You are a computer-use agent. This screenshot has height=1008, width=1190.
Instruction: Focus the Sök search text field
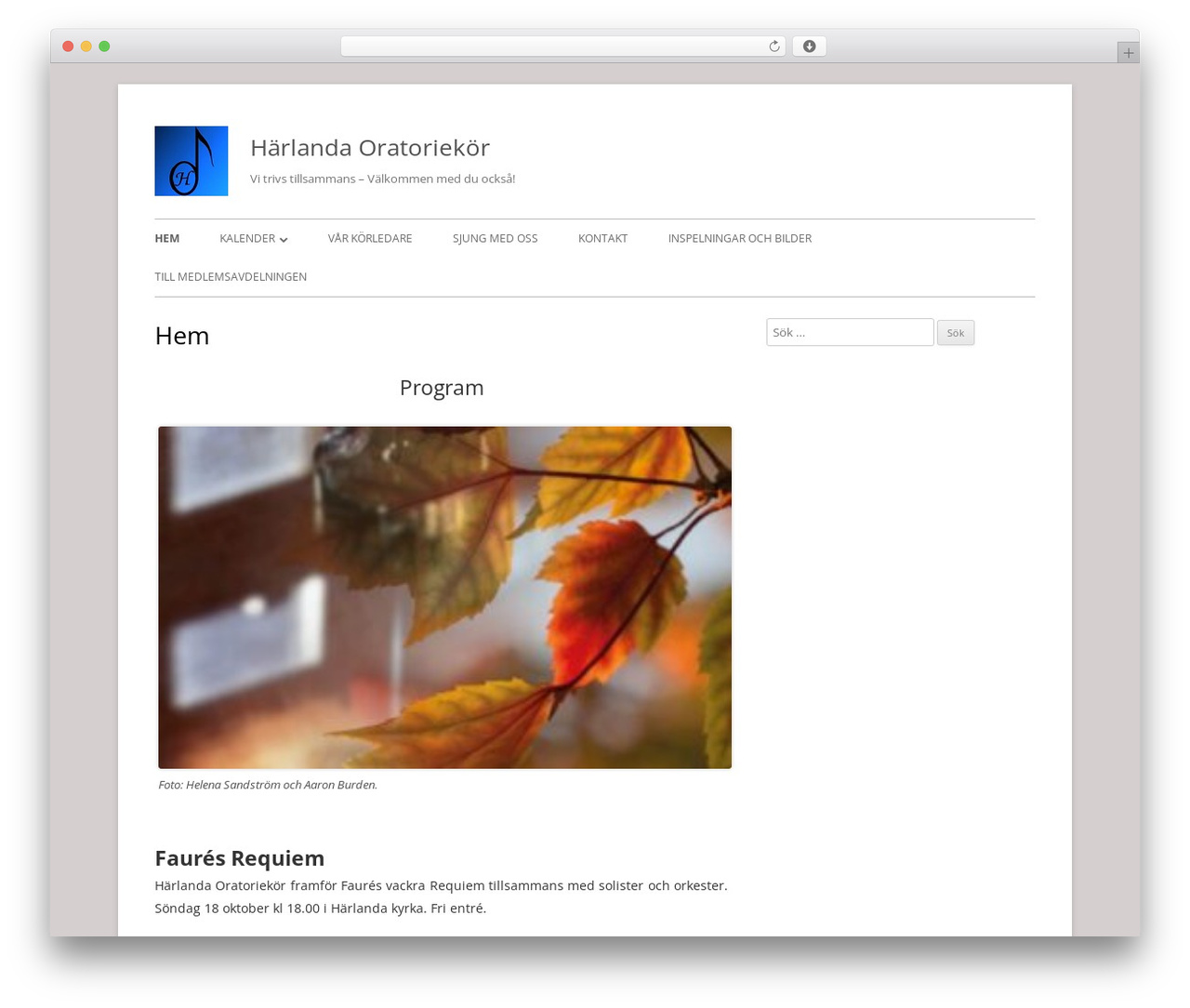pyautogui.click(x=850, y=332)
